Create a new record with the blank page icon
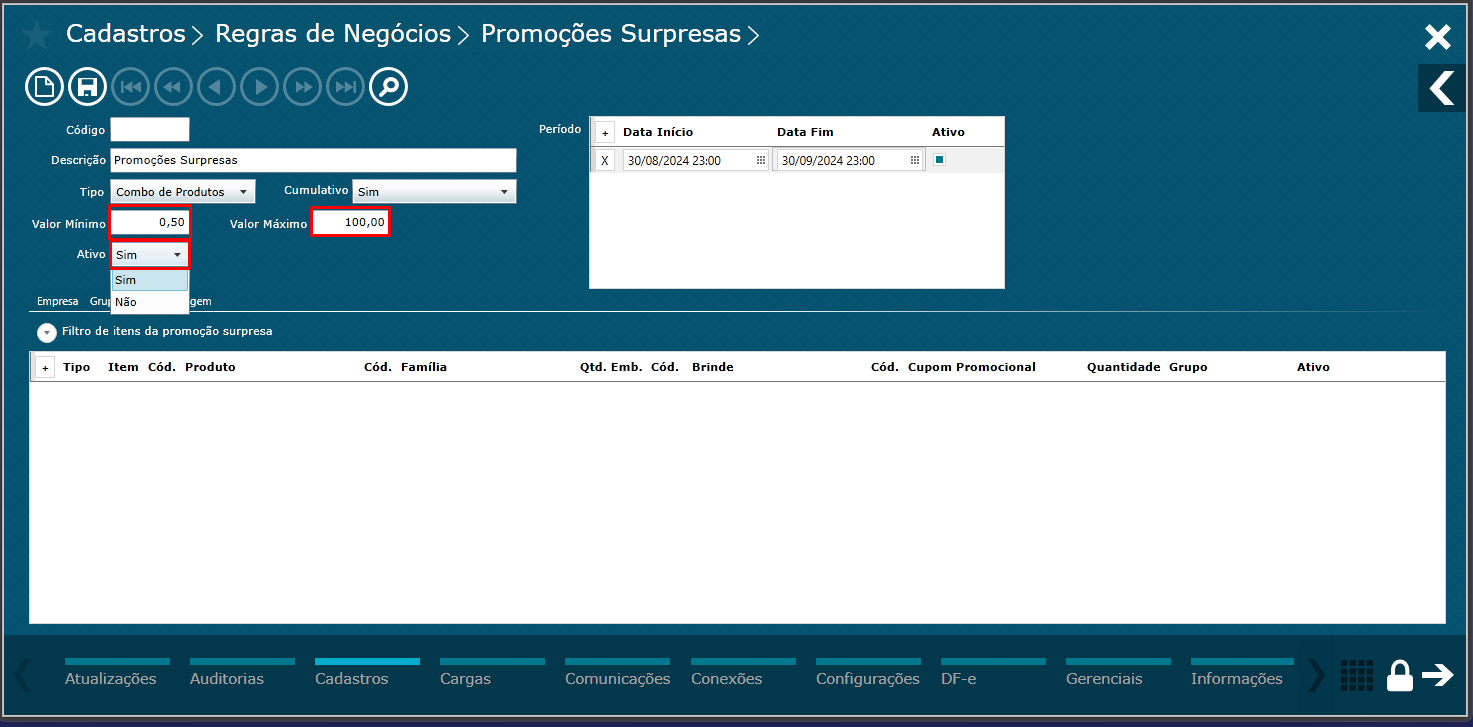The width and height of the screenshot is (1473, 727). pyautogui.click(x=44, y=86)
